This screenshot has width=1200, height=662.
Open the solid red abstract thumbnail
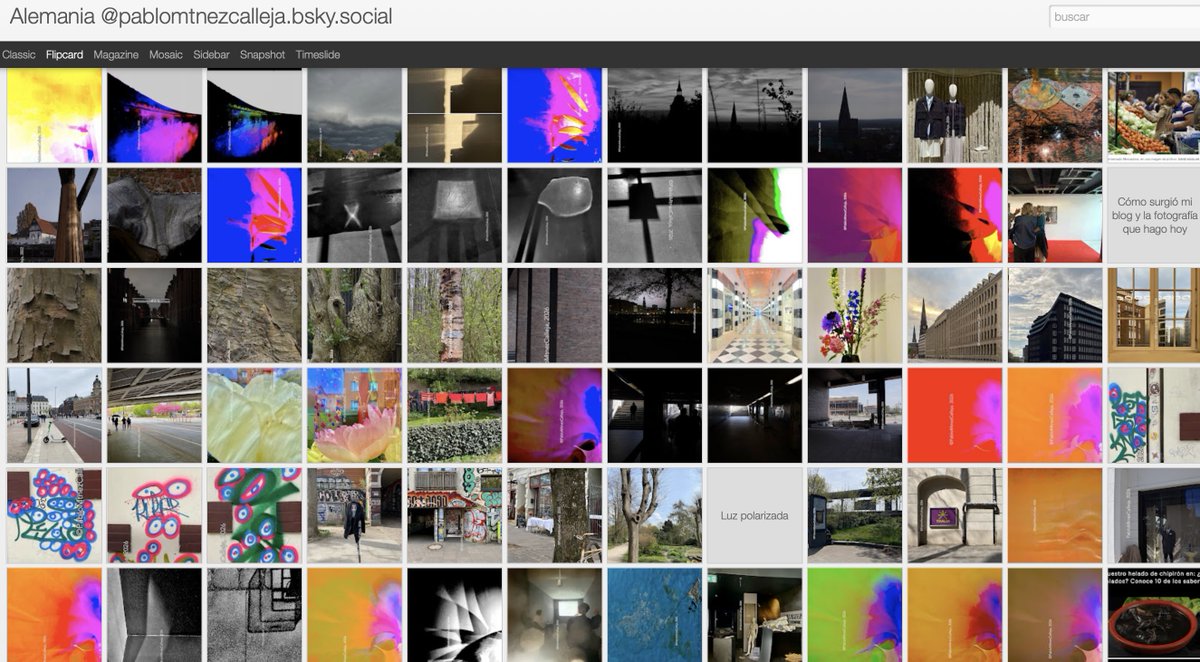click(x=955, y=415)
